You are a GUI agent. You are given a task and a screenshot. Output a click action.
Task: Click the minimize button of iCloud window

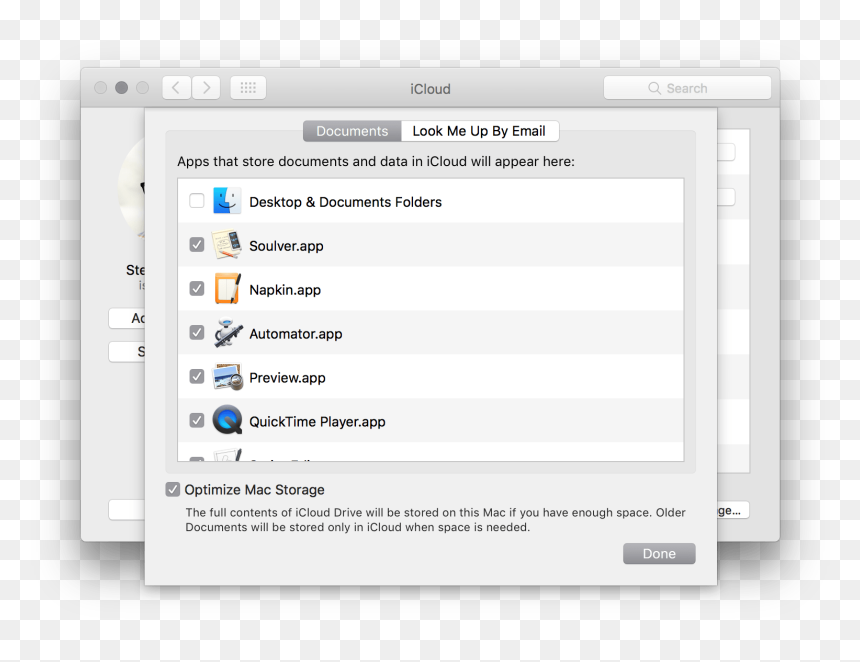(122, 88)
